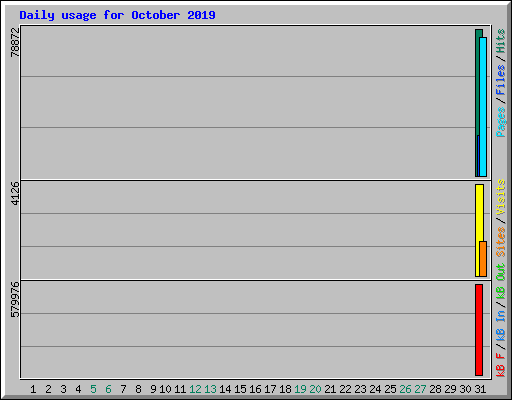This screenshot has width=512, height=400.
Task: Click the red kB F bar for day 31
Action: pyautogui.click(x=479, y=330)
